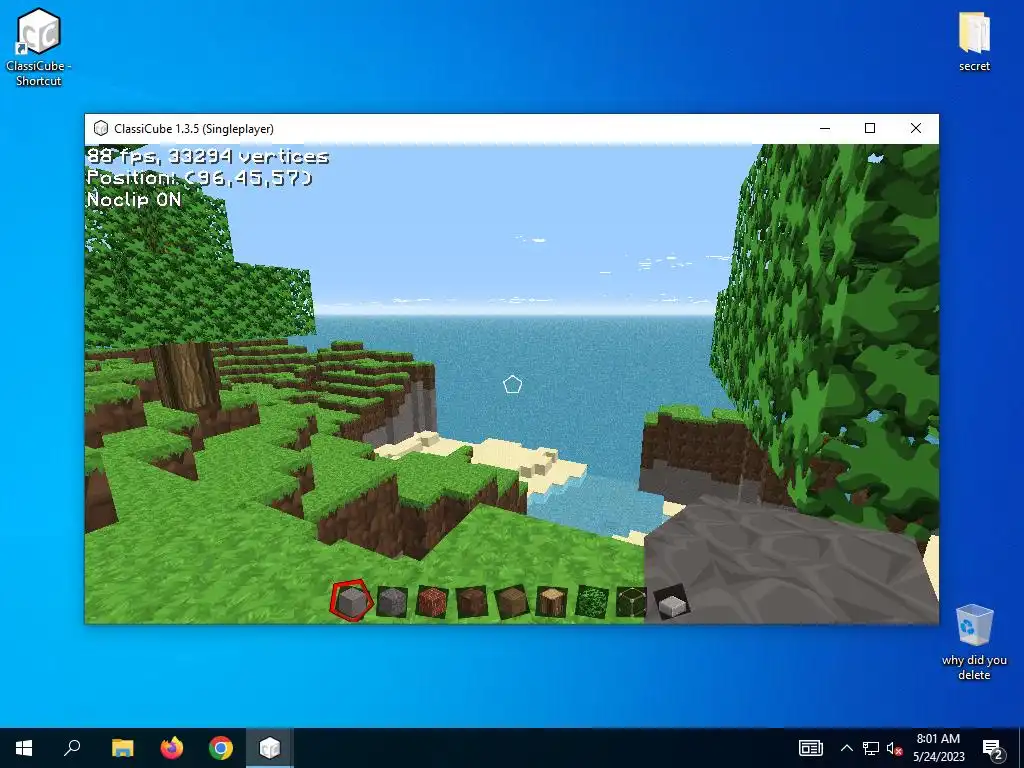Close the ClassiCube window
1024x768 pixels.
pyautogui.click(x=916, y=129)
